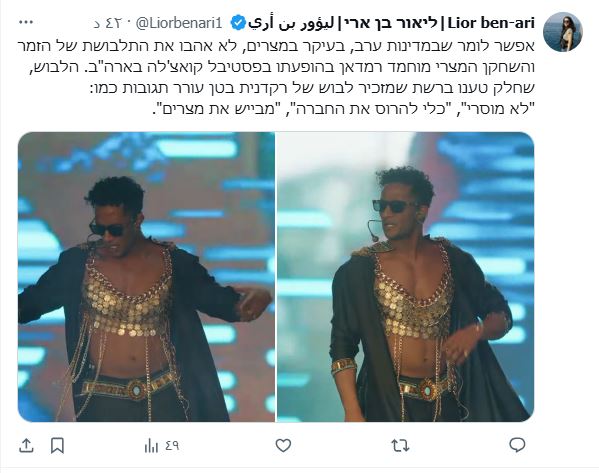Click the retweet arrows icon
Screen dimensions: 599x473
click(400, 445)
